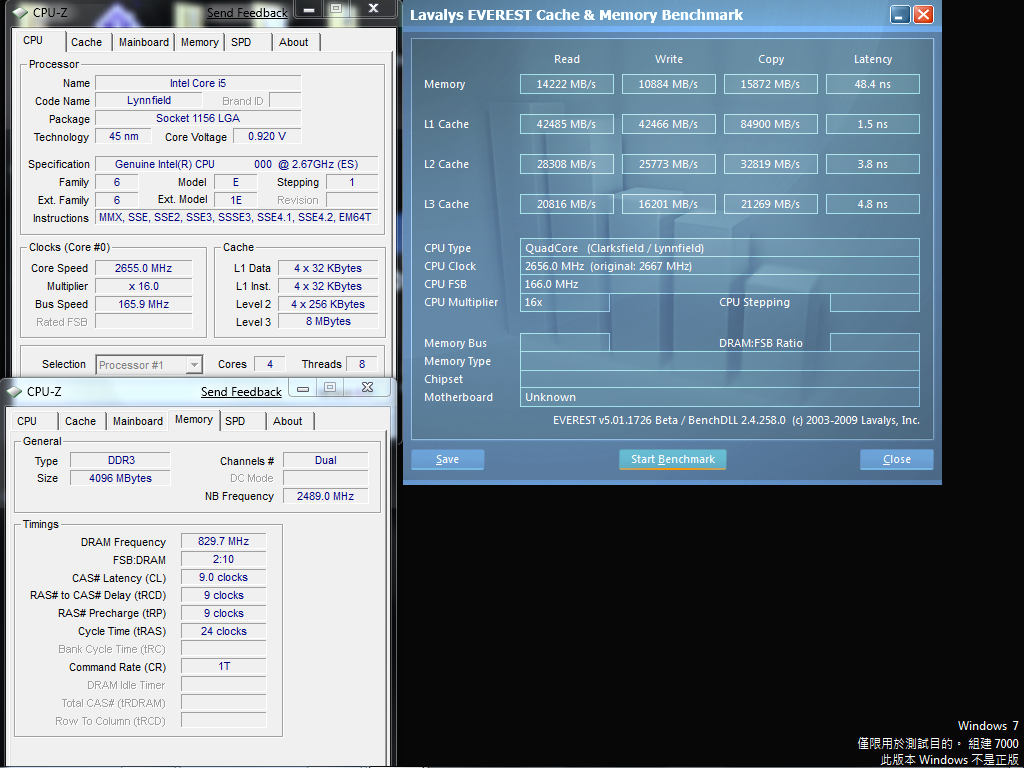The width and height of the screenshot is (1024, 768).
Task: Click the Start Benchmark button
Action: 673,460
